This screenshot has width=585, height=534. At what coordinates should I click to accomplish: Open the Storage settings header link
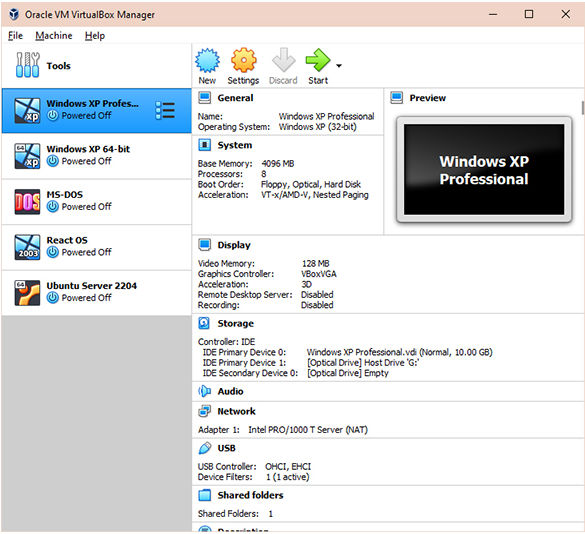tap(235, 323)
